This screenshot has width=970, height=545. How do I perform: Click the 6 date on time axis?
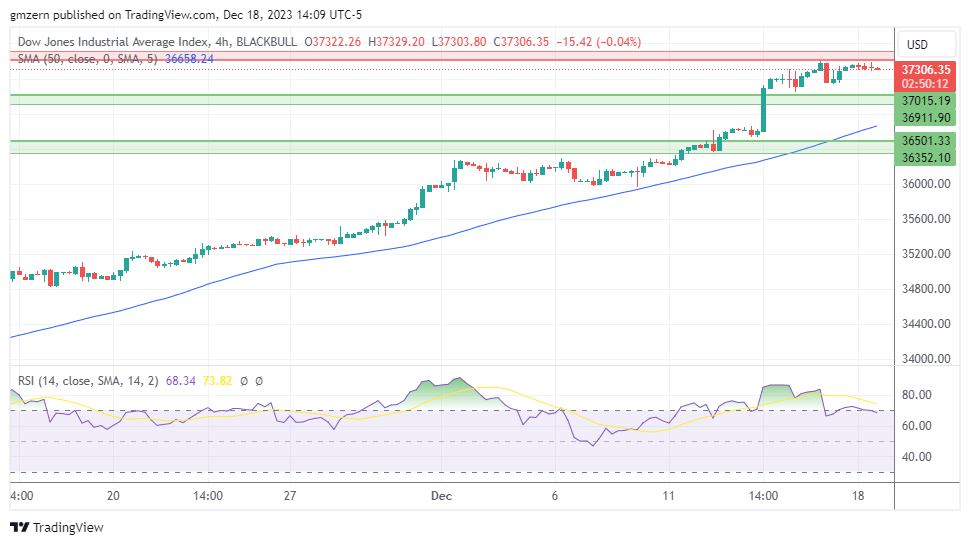click(x=555, y=496)
